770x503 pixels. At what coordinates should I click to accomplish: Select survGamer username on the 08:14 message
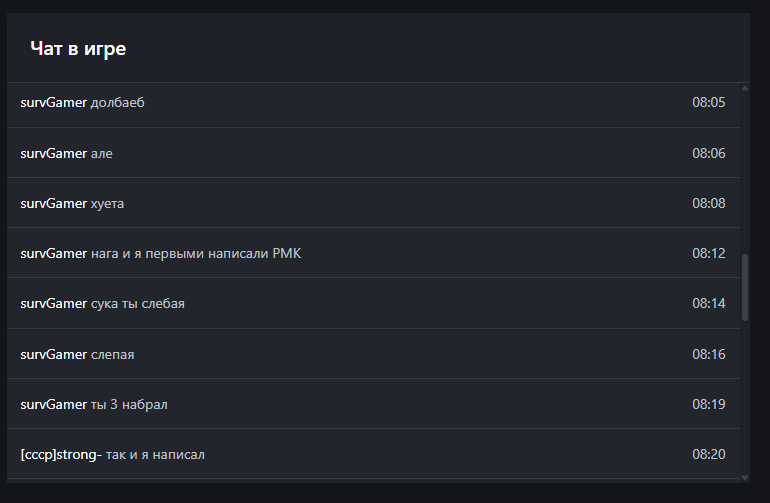click(53, 303)
